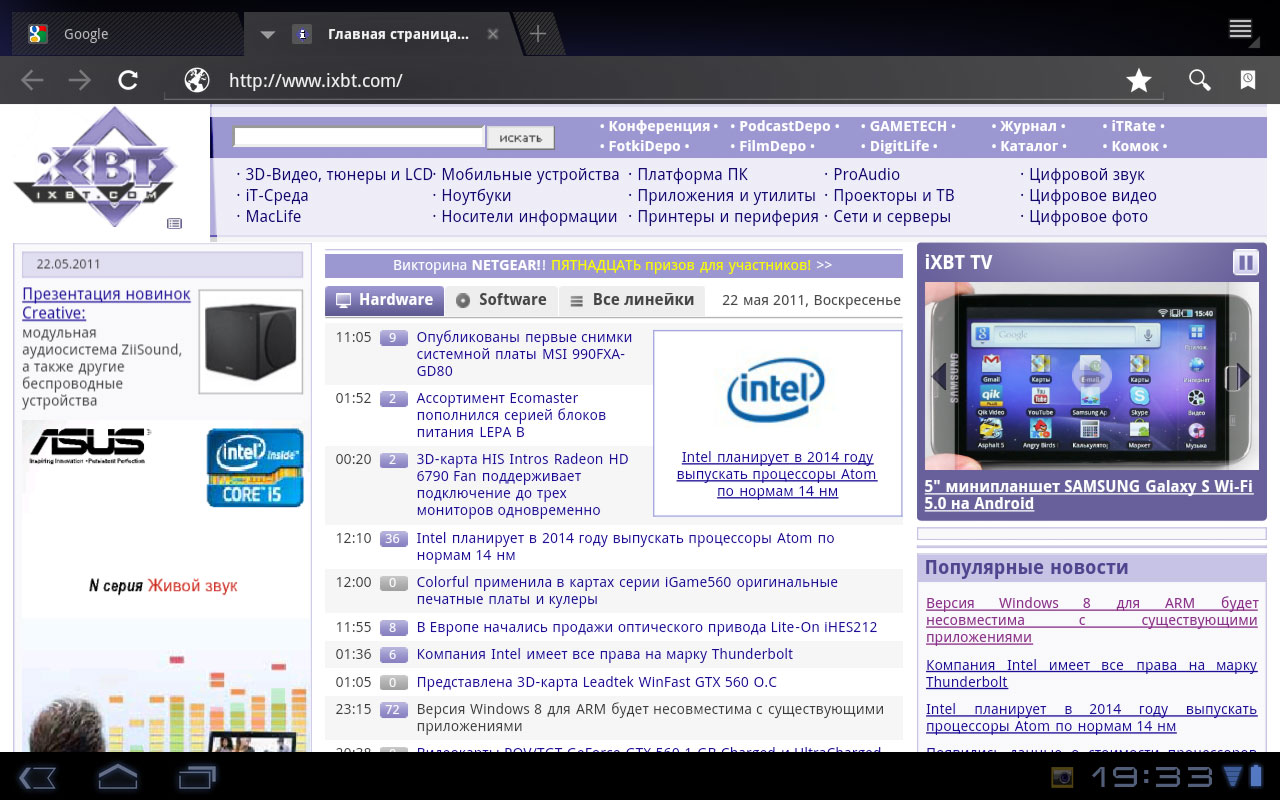Open search with the magnifier icon
The width and height of the screenshot is (1280, 800).
(1199, 81)
